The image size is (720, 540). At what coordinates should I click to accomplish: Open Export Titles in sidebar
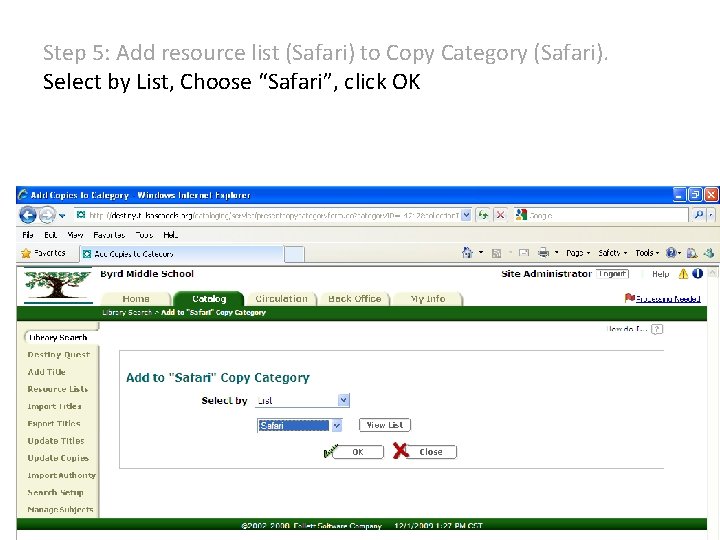click(x=54, y=423)
